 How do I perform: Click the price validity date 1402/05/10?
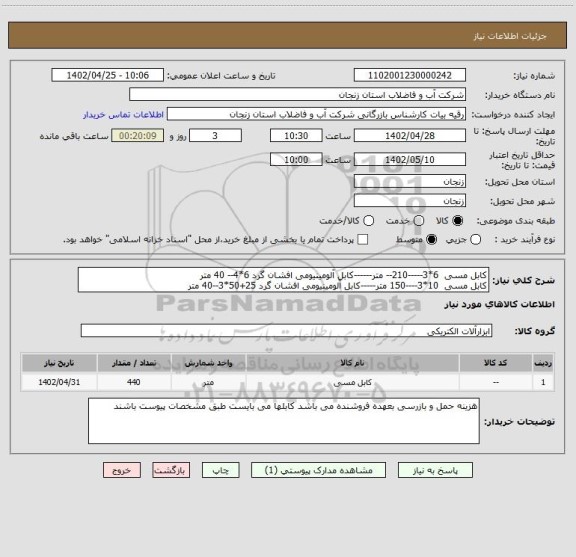[410, 159]
